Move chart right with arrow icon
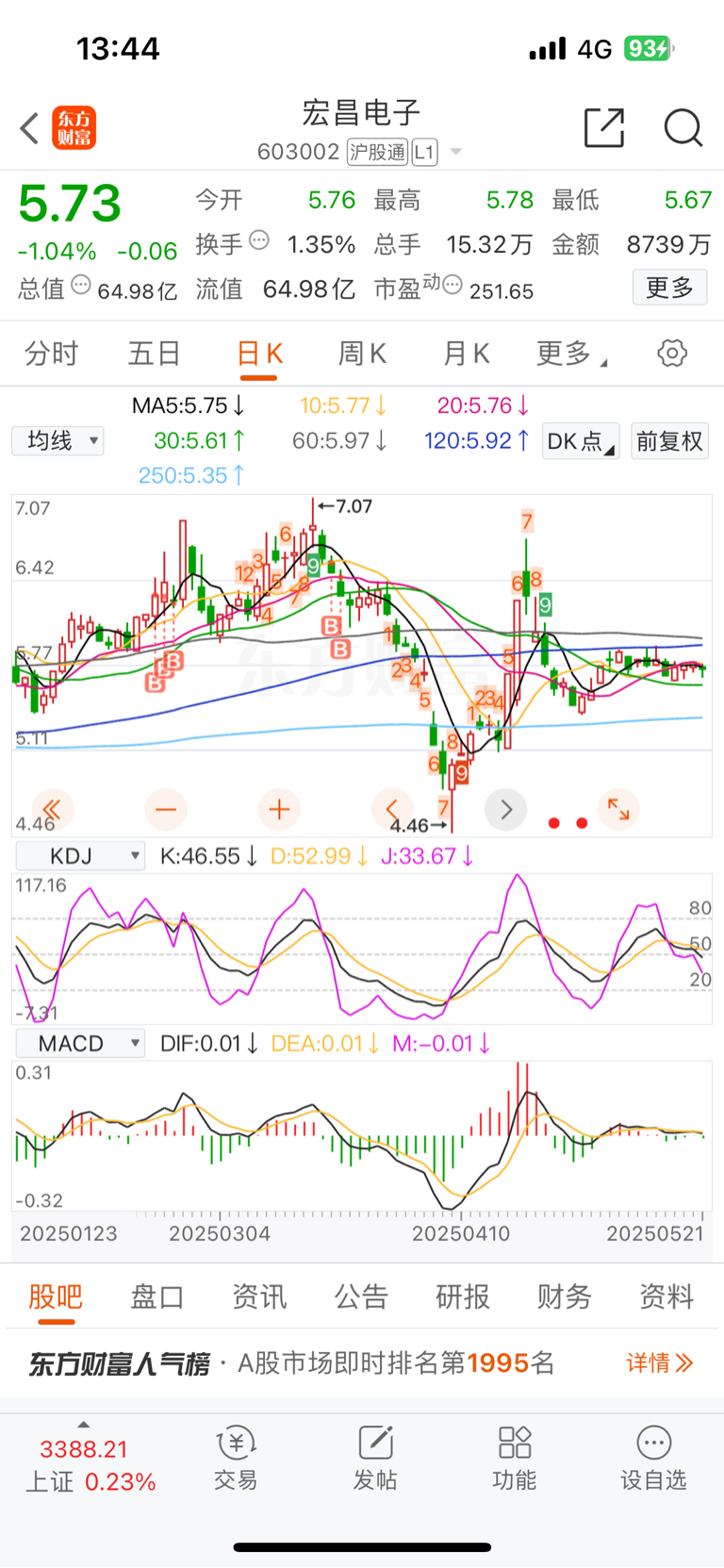Image resolution: width=724 pixels, height=1568 pixels. 506,809
